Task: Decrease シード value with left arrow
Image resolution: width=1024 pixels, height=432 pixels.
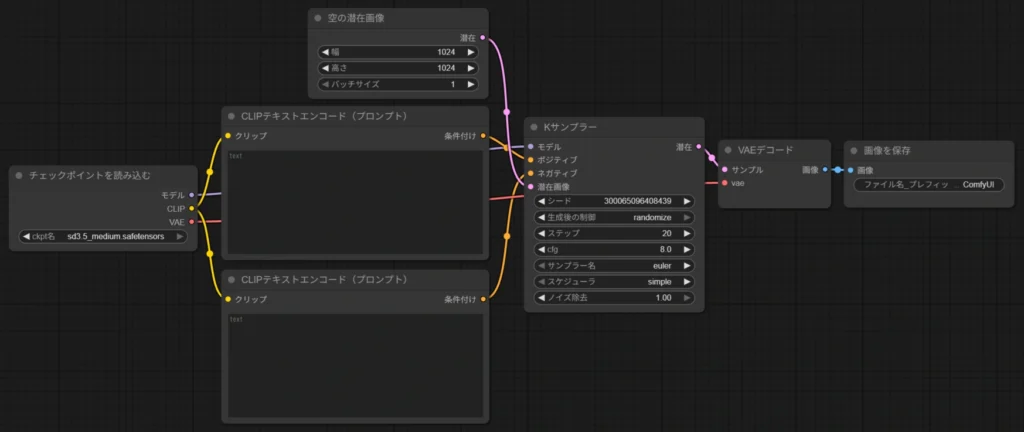Action: pyautogui.click(x=541, y=201)
